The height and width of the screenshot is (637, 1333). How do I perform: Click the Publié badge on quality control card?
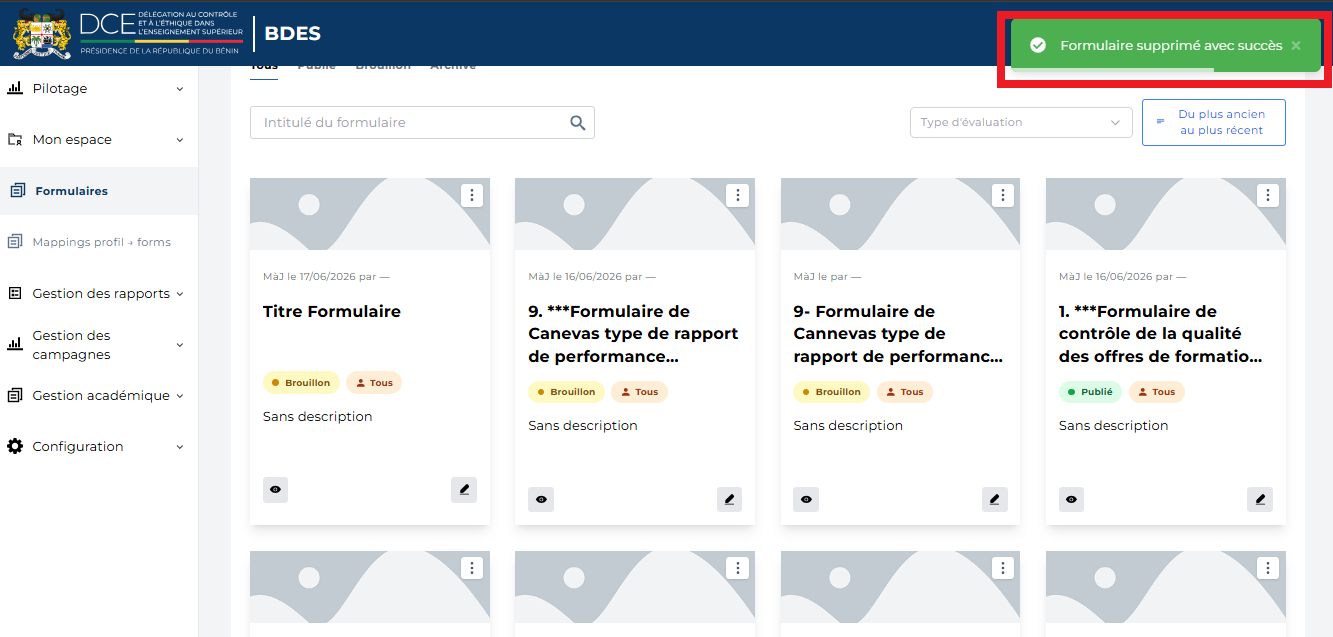pyautogui.click(x=1090, y=392)
